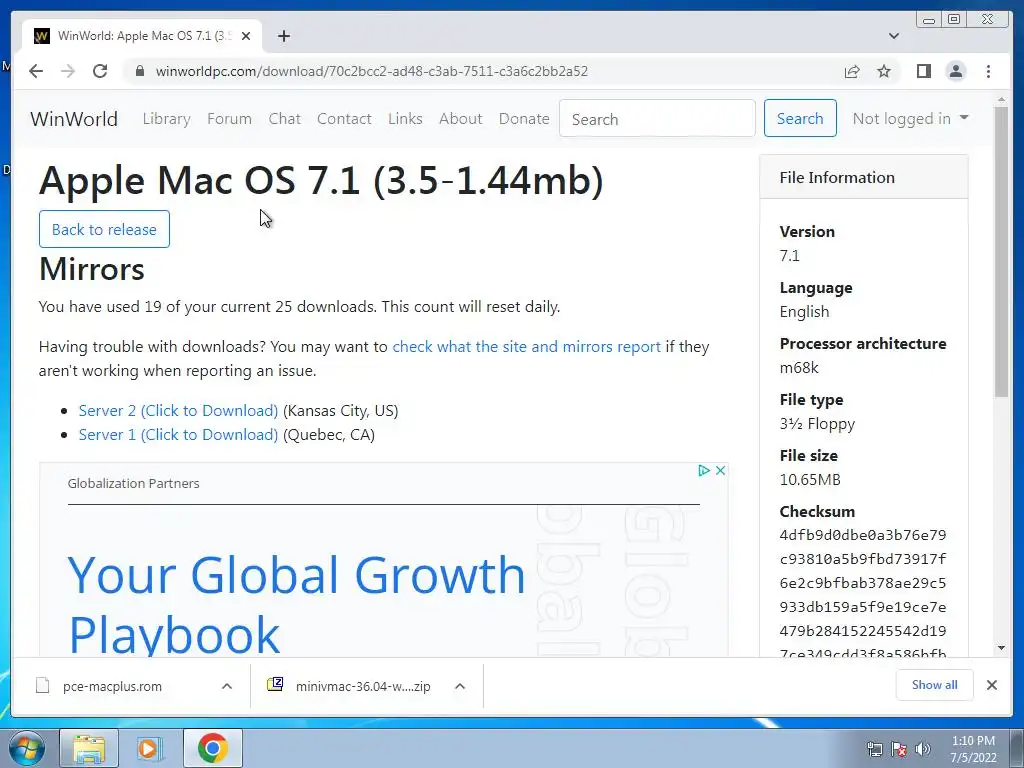Open Chrome's three-dot menu
Screen dimensions: 1024x768
point(988,71)
